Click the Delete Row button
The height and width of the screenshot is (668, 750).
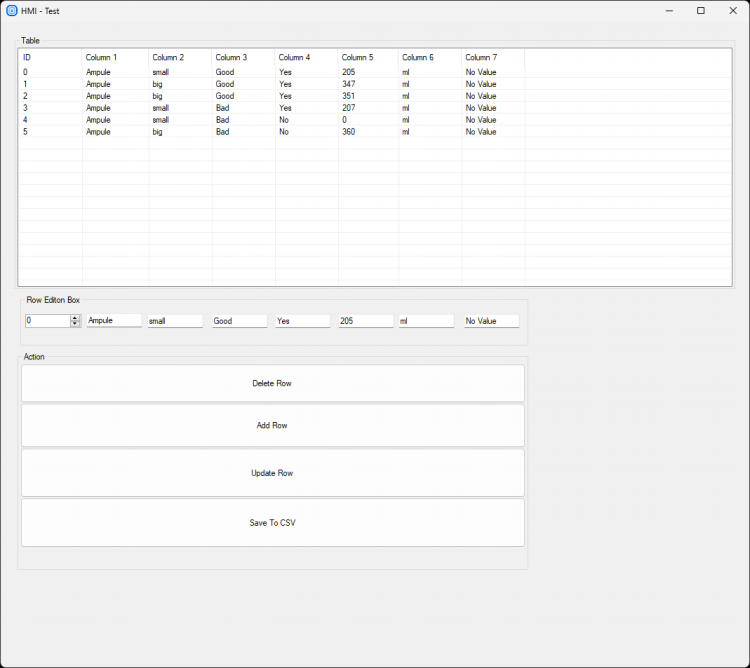pyautogui.click(x=272, y=383)
